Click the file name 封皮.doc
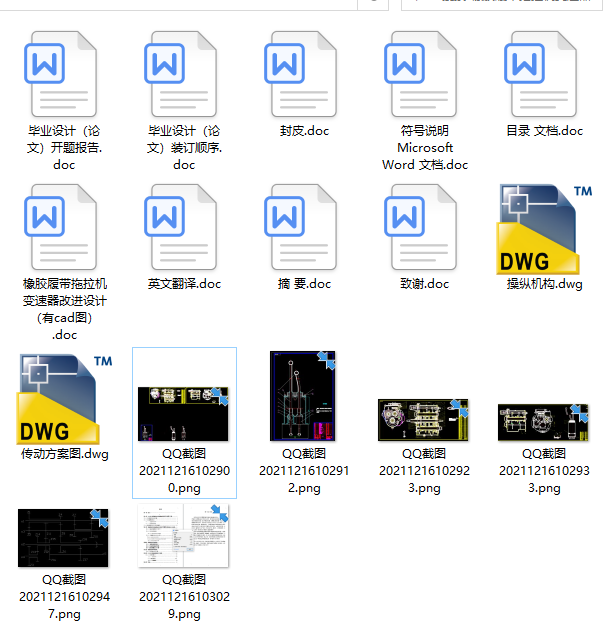 305,131
